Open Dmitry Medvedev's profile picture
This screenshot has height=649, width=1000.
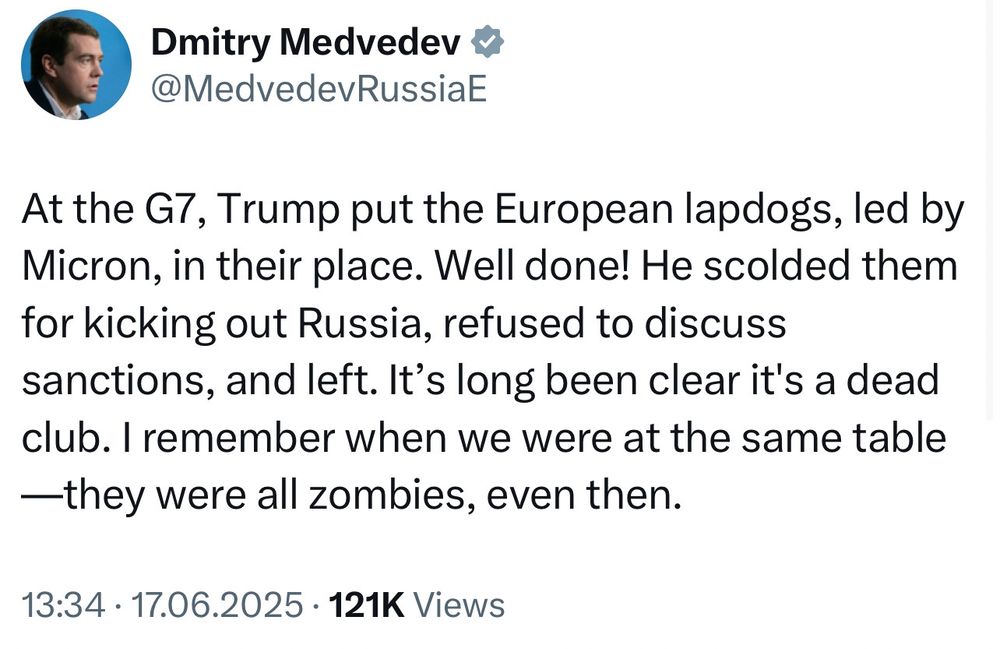[76, 65]
